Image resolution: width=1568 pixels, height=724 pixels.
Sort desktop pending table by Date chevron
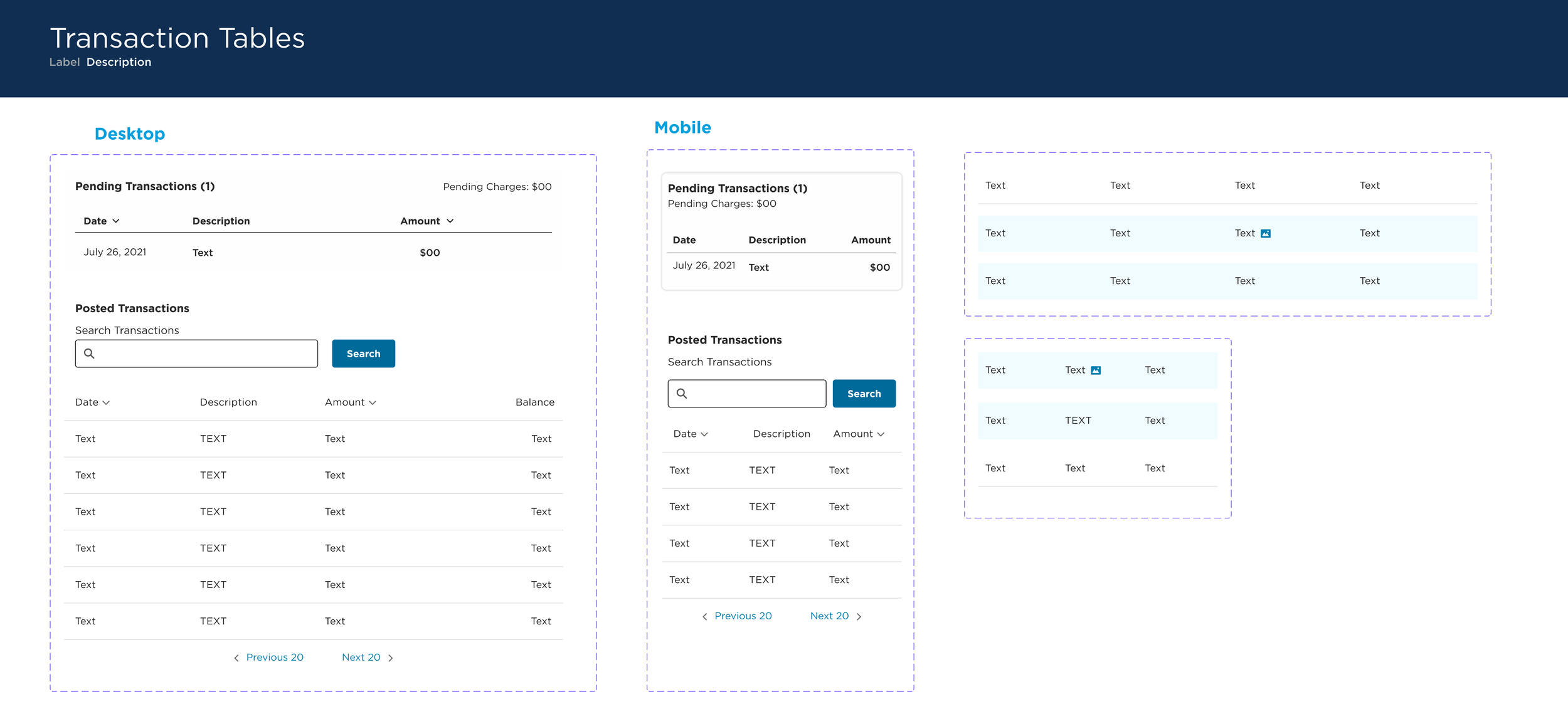(x=116, y=221)
